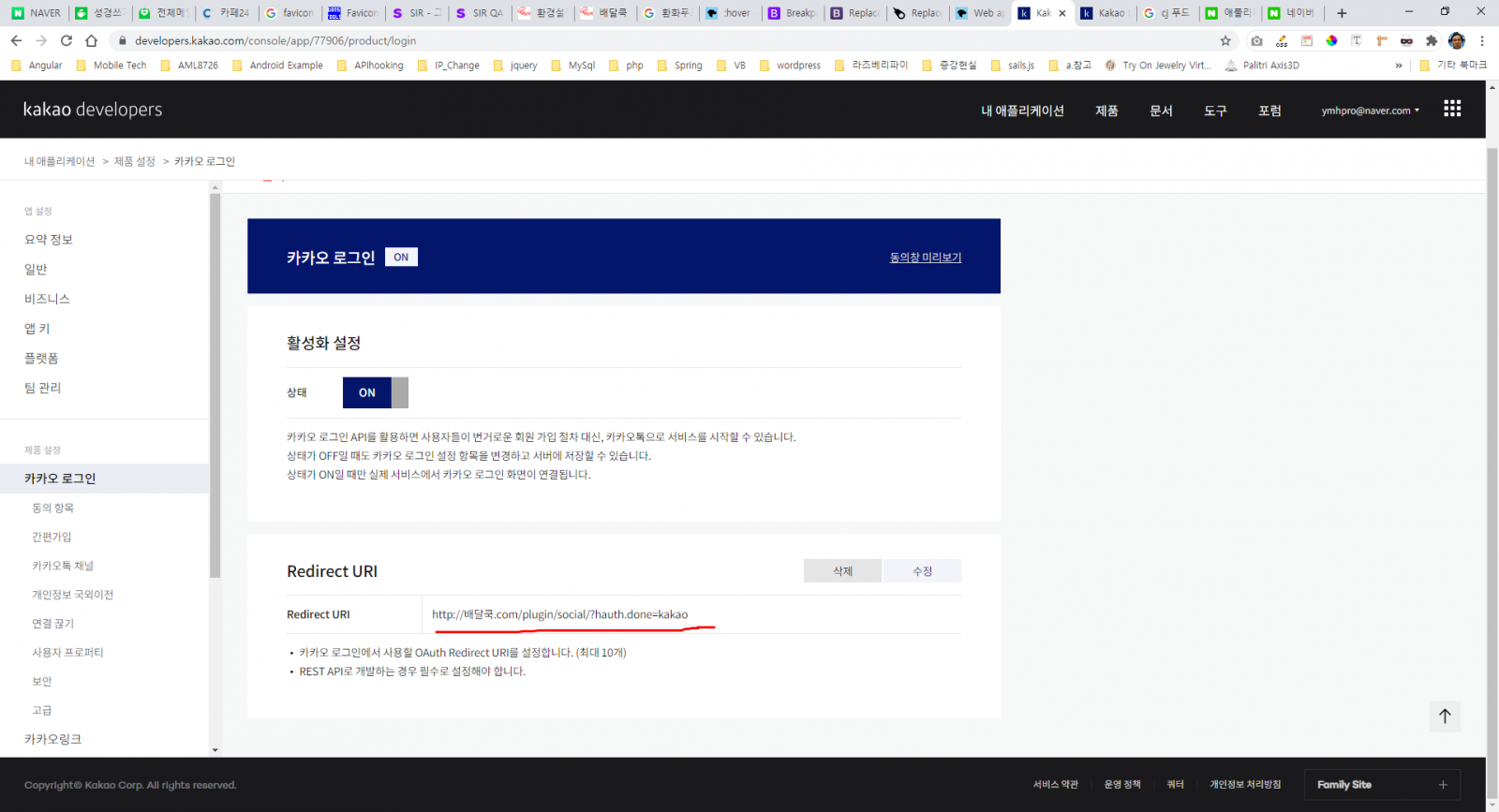
Task: Click the camera screenshot extension icon
Action: [1256, 40]
